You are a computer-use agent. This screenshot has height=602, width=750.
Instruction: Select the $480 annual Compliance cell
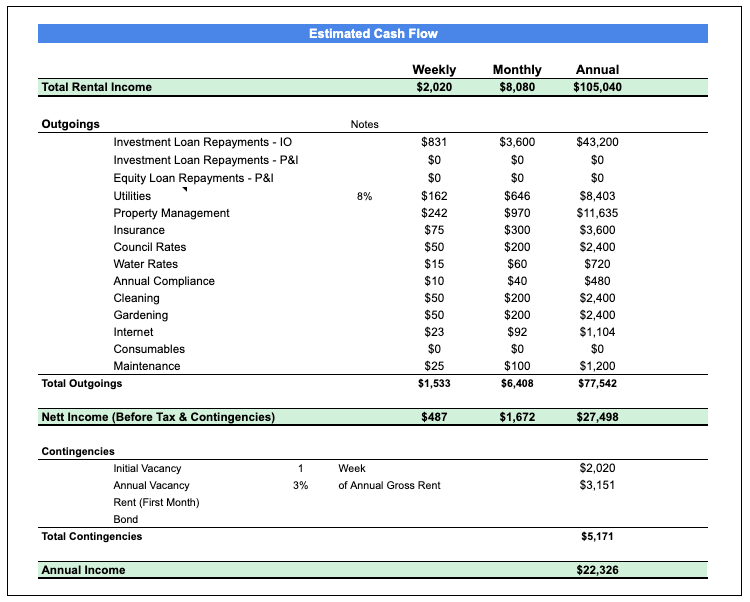point(597,281)
